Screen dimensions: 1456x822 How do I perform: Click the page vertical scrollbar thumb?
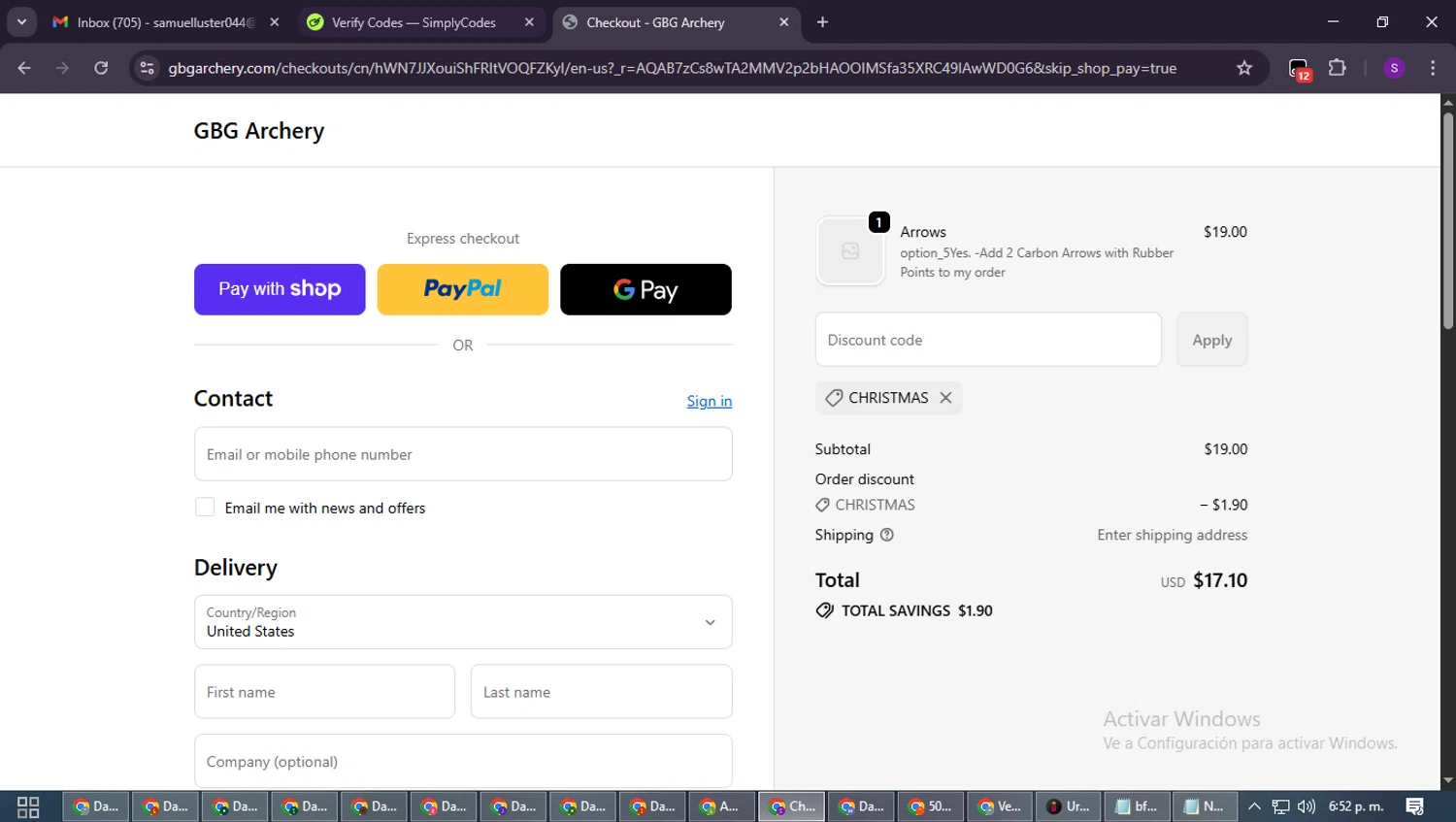tap(1448, 221)
